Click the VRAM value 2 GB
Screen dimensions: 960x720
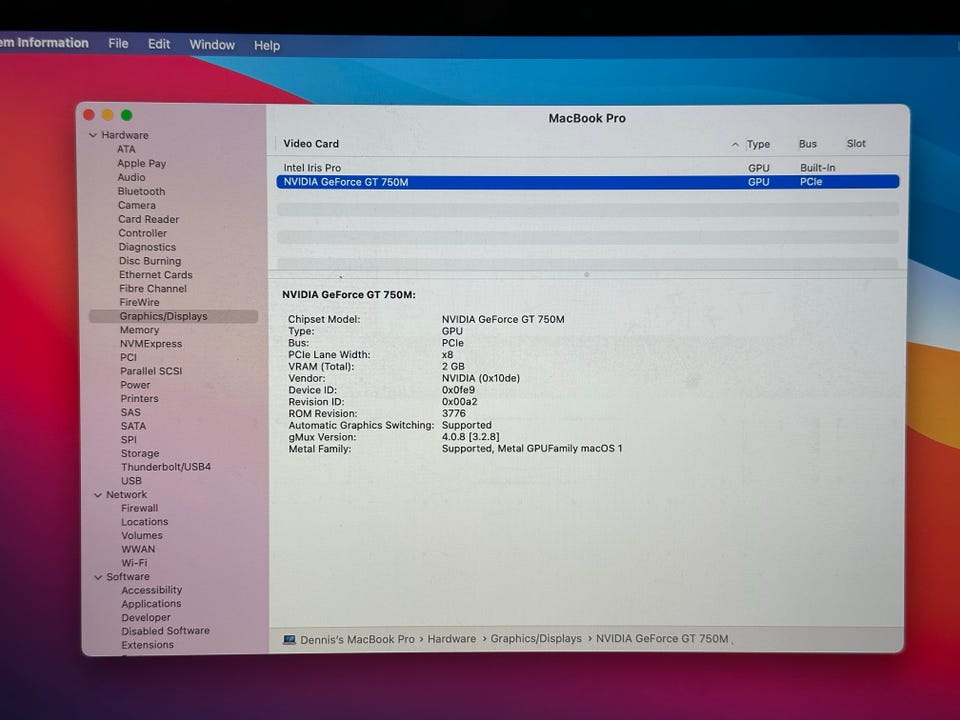(x=453, y=367)
